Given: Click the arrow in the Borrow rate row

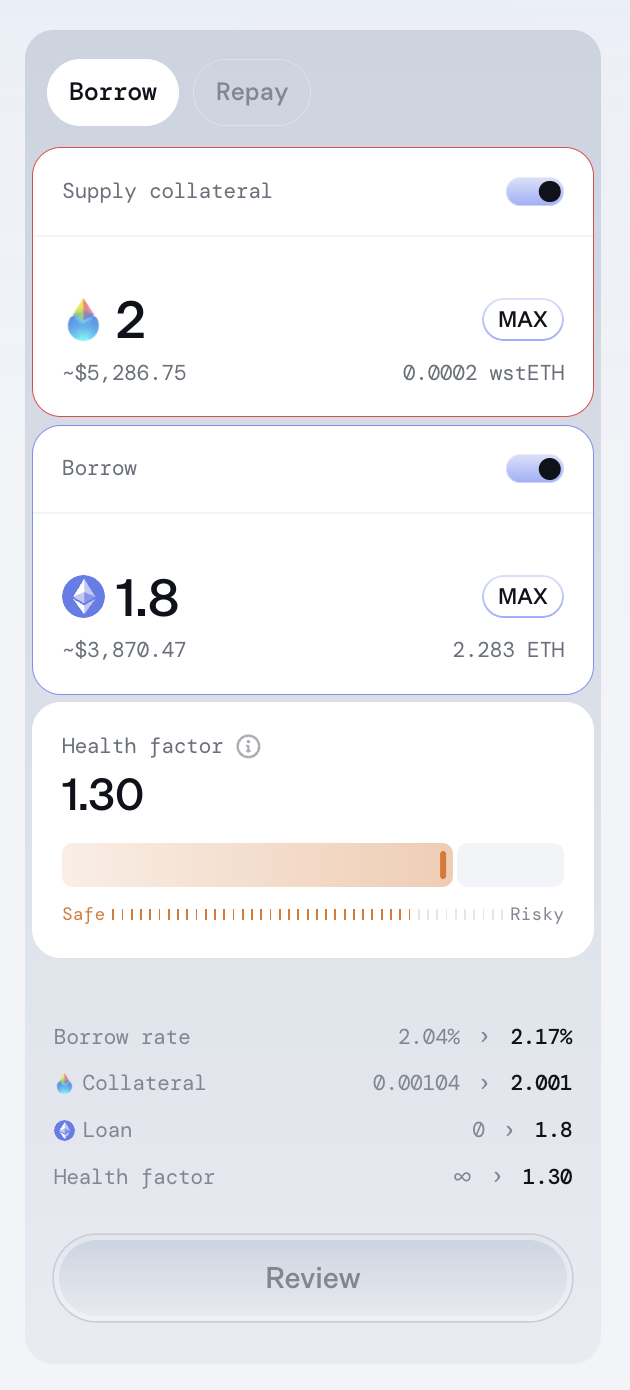Looking at the screenshot, I should (485, 1037).
